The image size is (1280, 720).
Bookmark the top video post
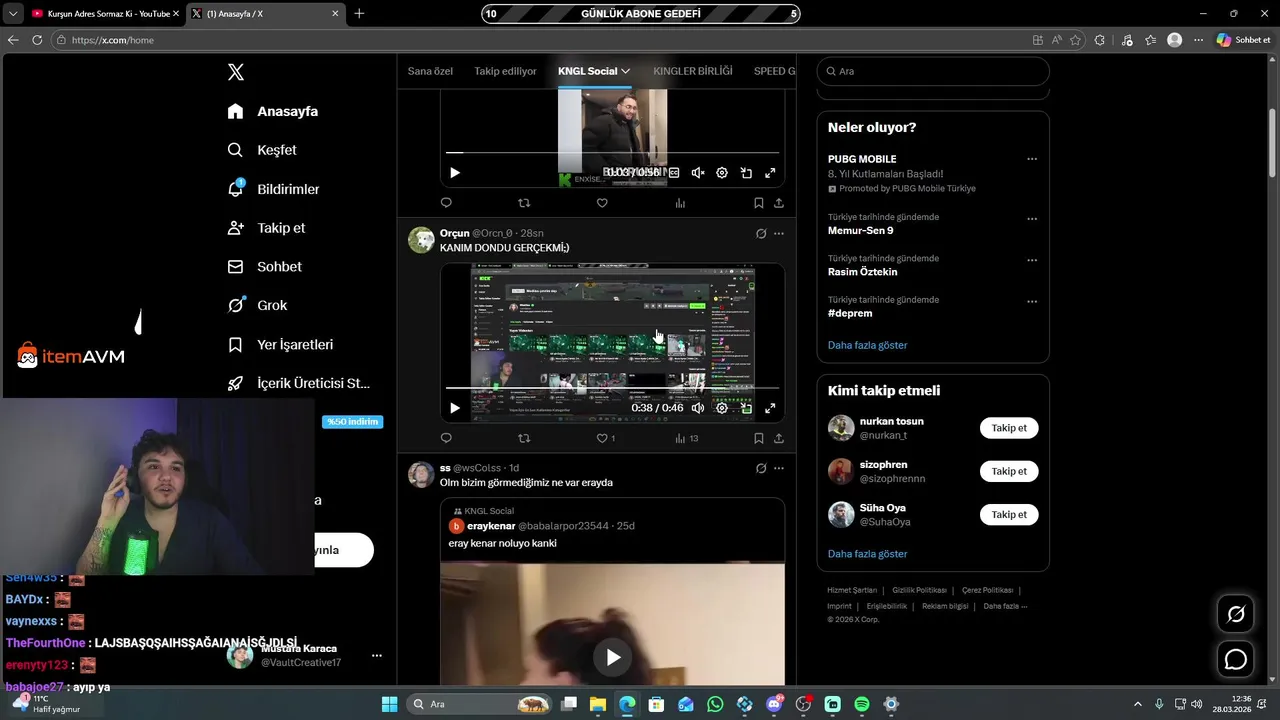tap(759, 203)
